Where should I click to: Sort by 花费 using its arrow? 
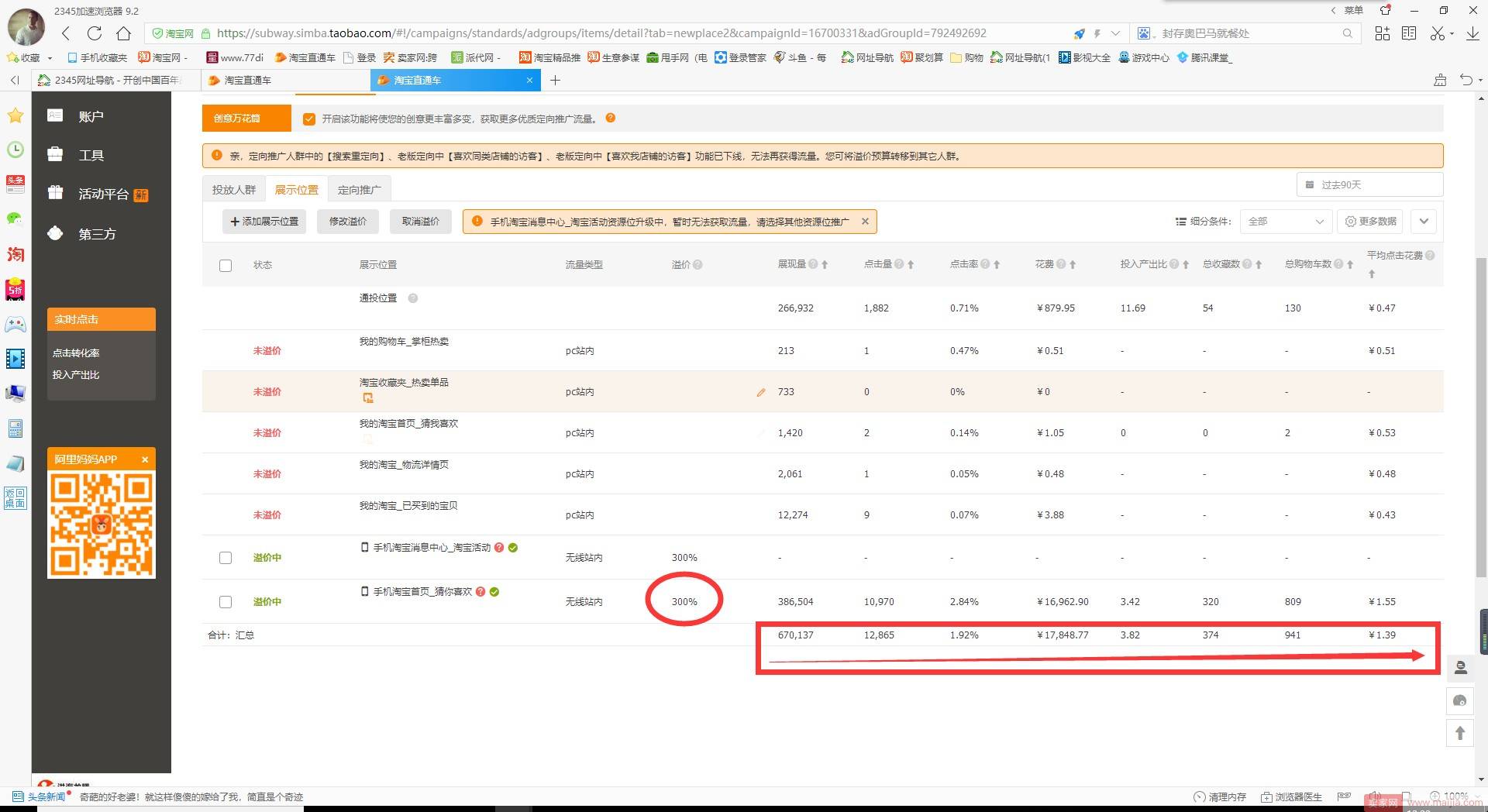pyautogui.click(x=1073, y=265)
